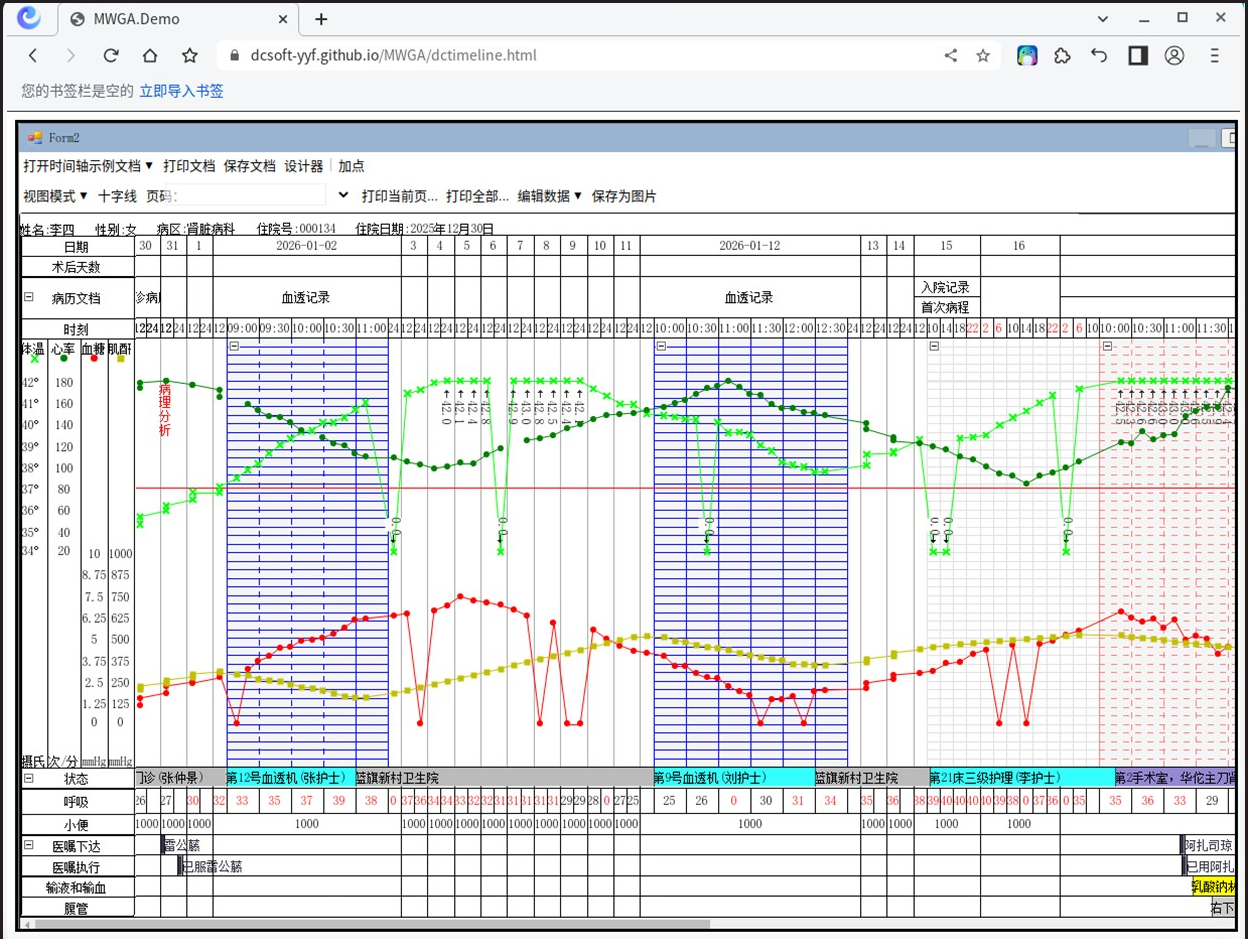The image size is (1248, 939).
Task: Open the browser profile avatar icon
Action: (1175, 56)
